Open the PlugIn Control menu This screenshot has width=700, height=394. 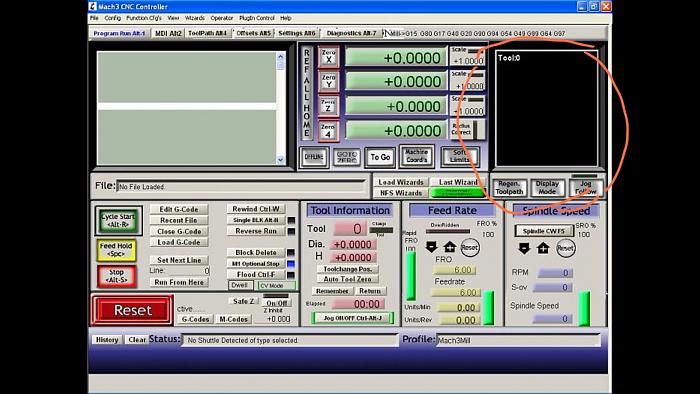pos(257,18)
